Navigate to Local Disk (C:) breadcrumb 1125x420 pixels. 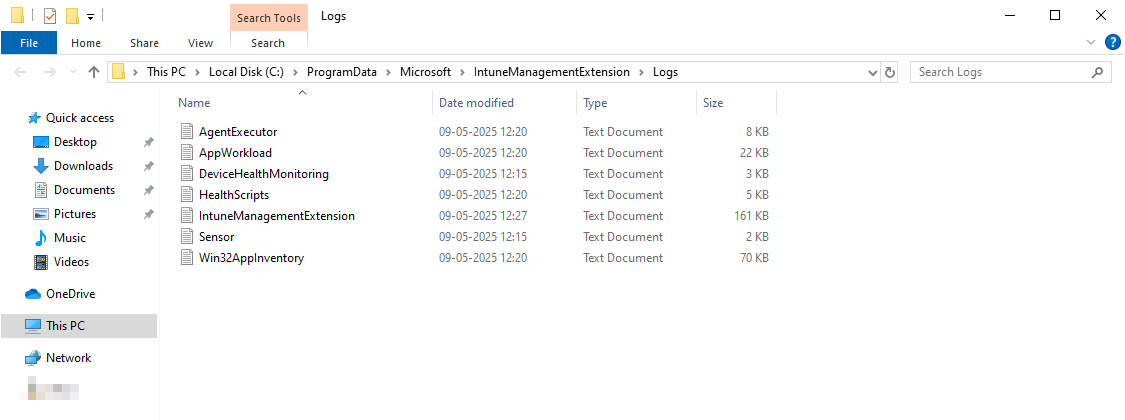click(246, 72)
